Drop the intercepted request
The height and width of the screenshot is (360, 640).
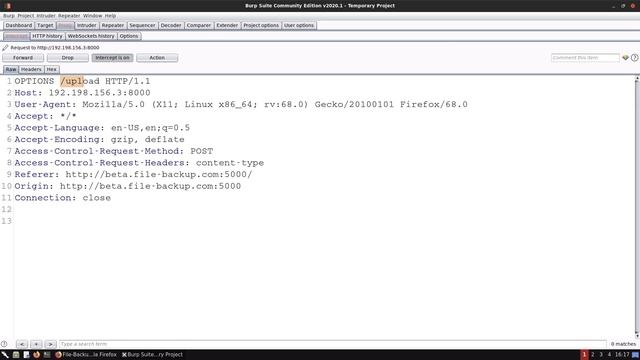tap(68, 58)
